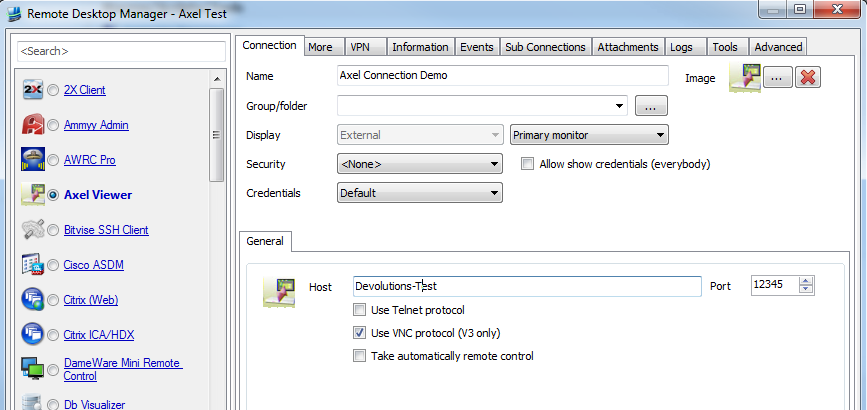Click the browse button beside Group/folder
Viewport: 867px width, 410px height.
pyautogui.click(x=651, y=105)
